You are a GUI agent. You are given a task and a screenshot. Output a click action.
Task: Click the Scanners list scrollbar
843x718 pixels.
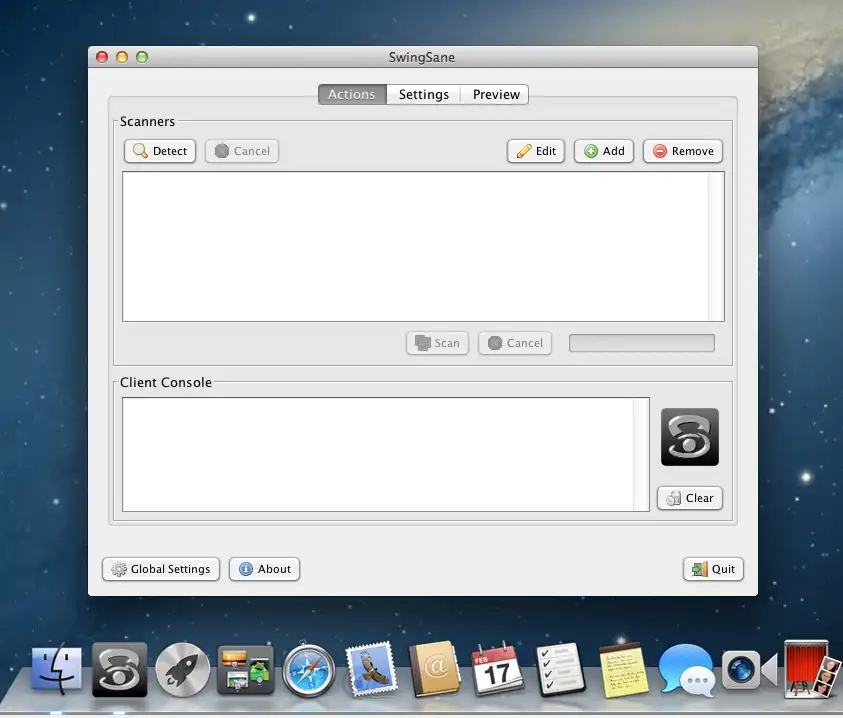click(716, 246)
